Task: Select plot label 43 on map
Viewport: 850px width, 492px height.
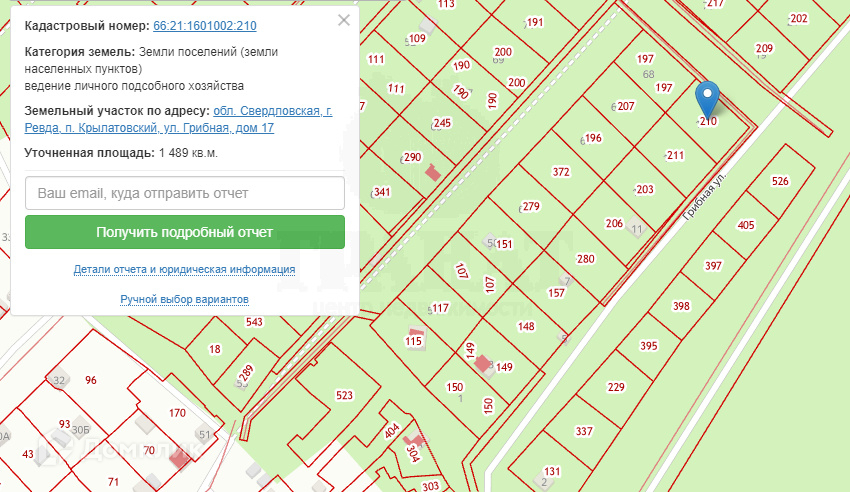Action: click(x=28, y=454)
